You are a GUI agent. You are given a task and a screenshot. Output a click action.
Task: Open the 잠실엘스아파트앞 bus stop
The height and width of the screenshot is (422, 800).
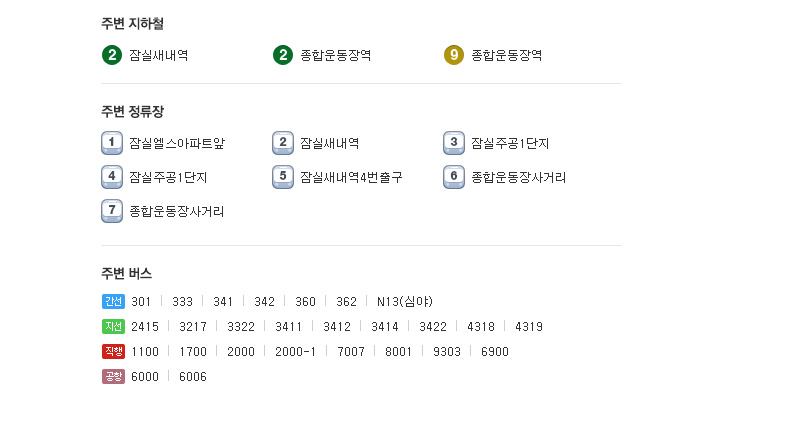(x=177, y=143)
